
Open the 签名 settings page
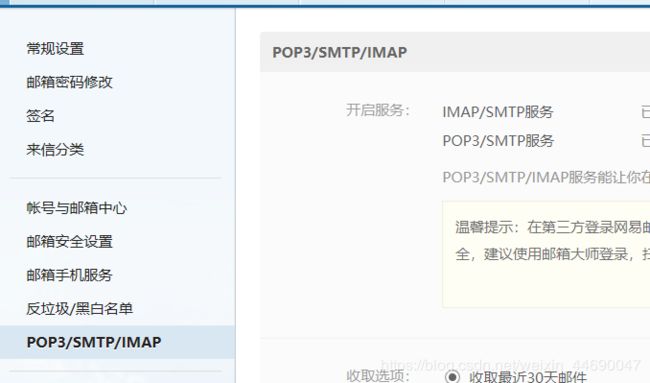point(40,116)
